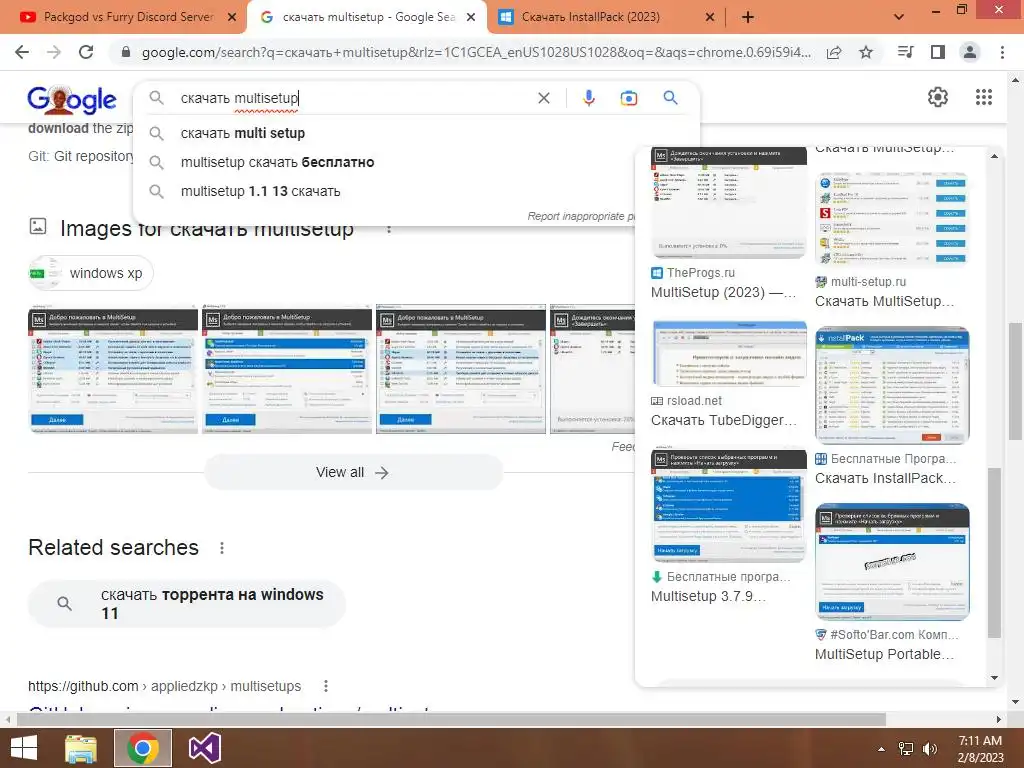
Task: Close the Скачать InstallPack tab
Action: (710, 17)
